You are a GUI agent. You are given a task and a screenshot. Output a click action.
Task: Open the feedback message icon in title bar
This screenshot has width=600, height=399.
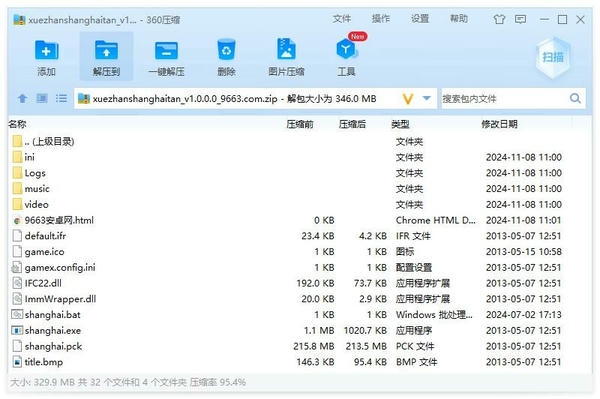520,19
